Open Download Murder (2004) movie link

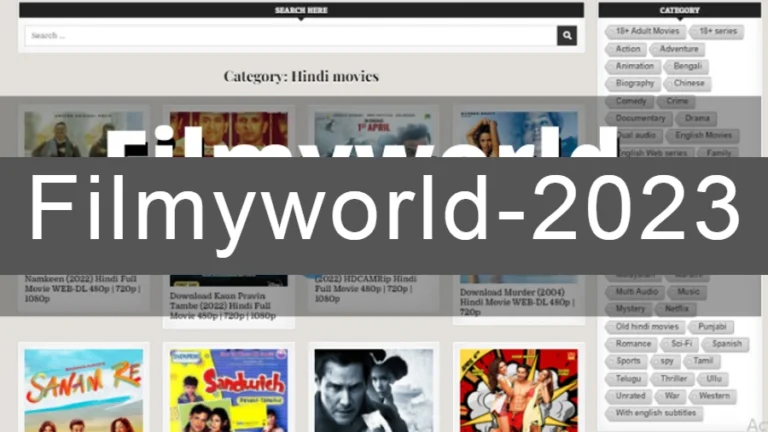click(517, 302)
